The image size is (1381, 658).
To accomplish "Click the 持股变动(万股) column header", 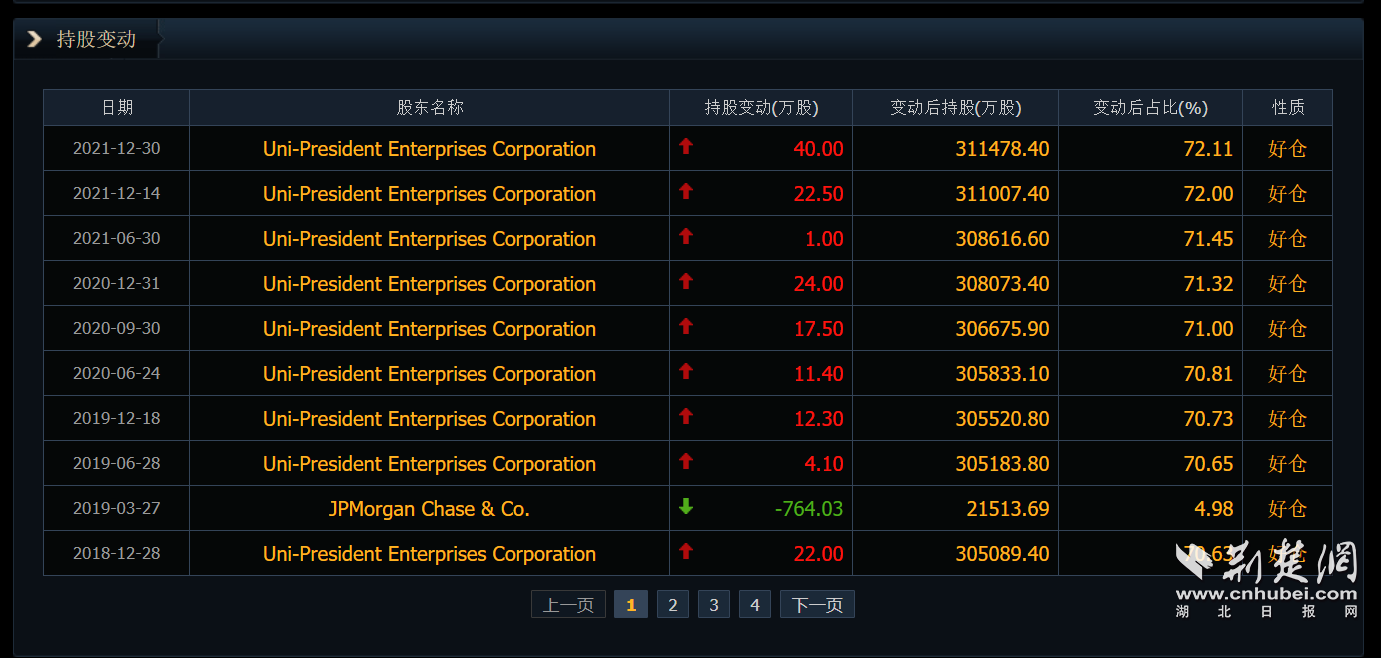I will tap(761, 108).
